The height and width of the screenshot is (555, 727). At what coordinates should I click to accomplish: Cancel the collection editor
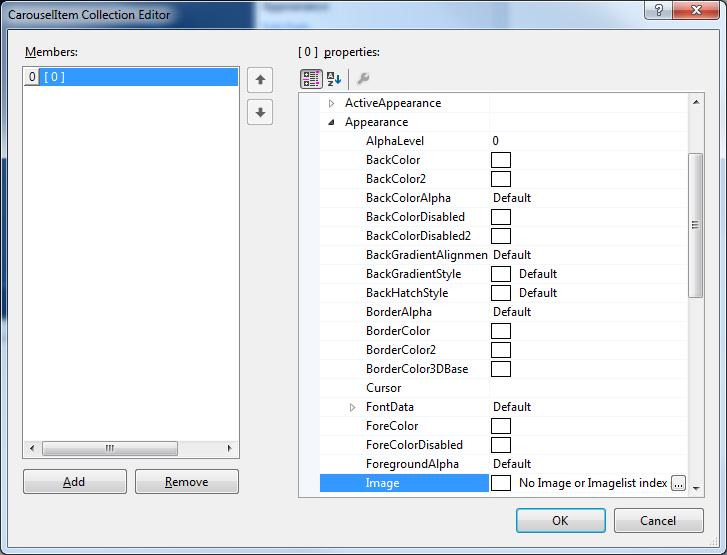point(658,521)
